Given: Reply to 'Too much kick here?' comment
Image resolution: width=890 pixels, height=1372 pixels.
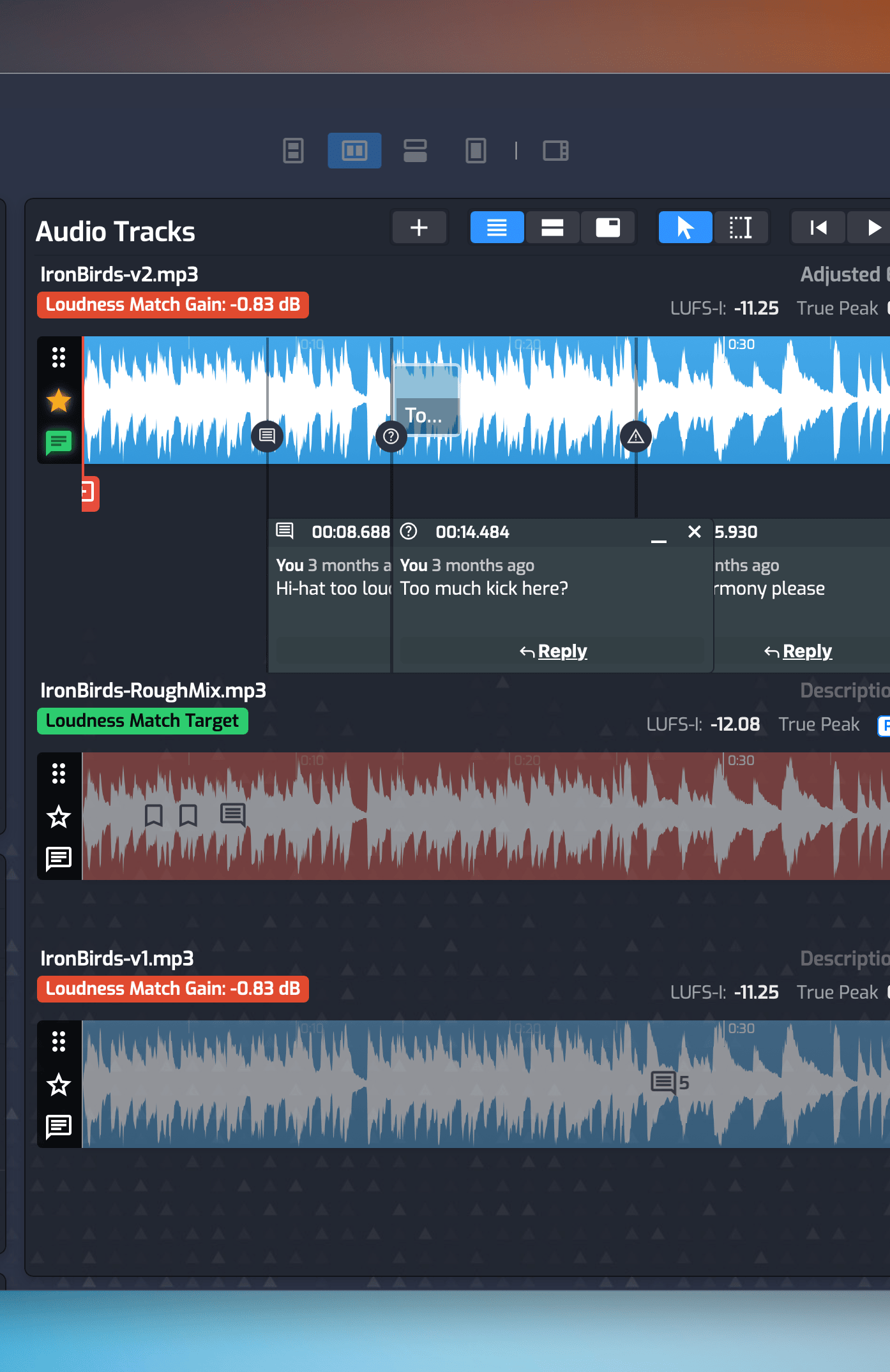Looking at the screenshot, I should pos(553,651).
